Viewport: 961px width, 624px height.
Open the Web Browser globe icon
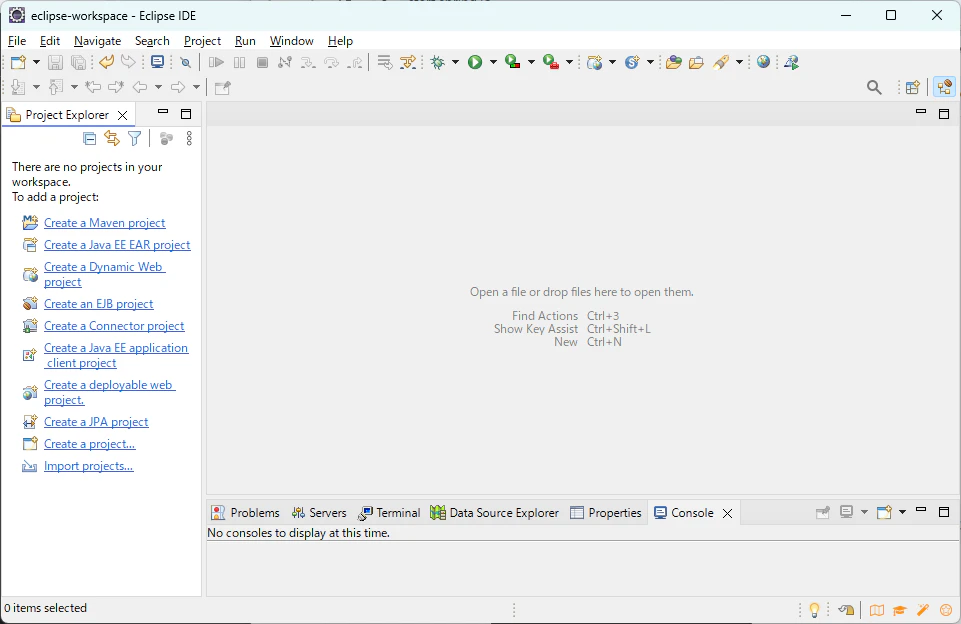pos(763,62)
